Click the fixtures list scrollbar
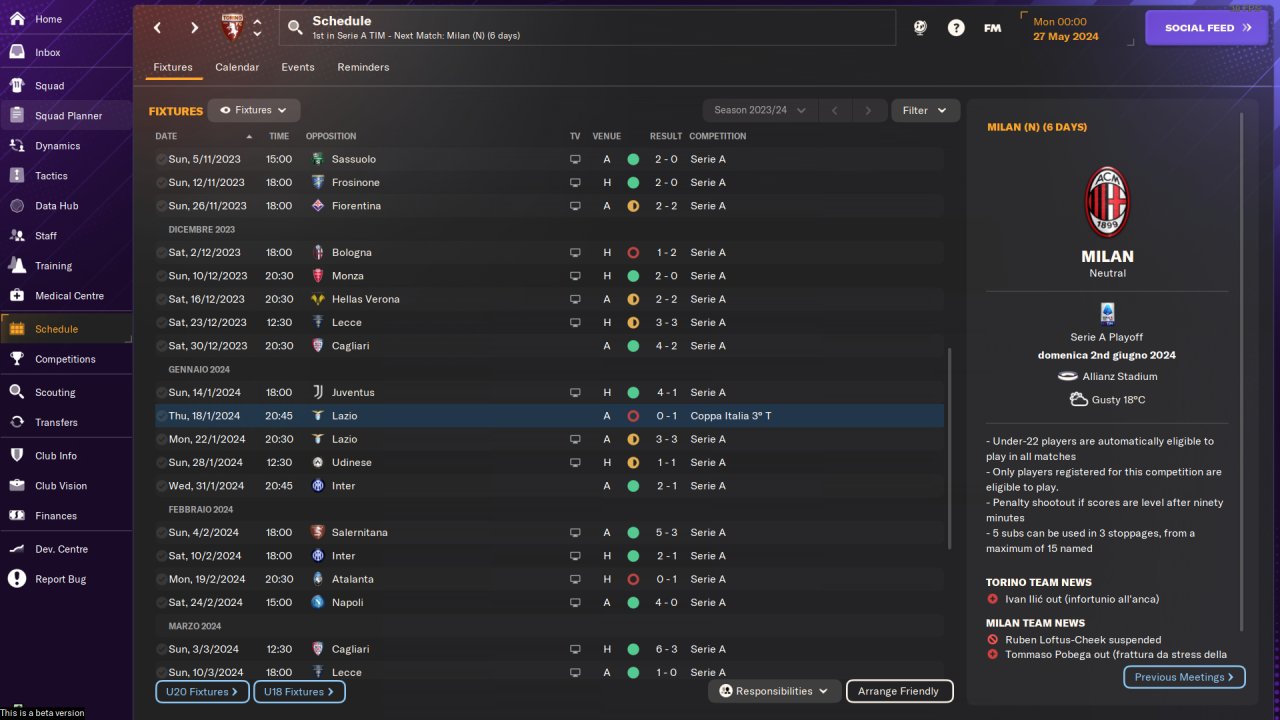Screen dimensions: 1280x720 point(949,448)
